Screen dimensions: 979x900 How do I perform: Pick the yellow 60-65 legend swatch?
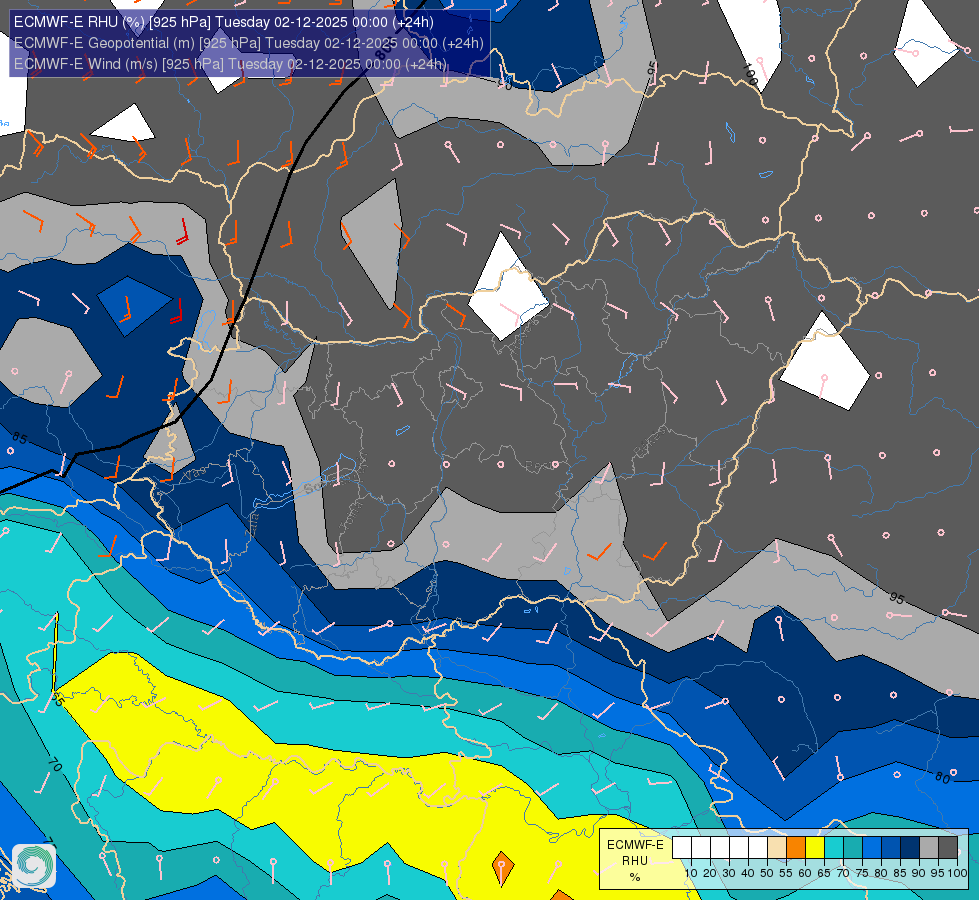tap(815, 848)
